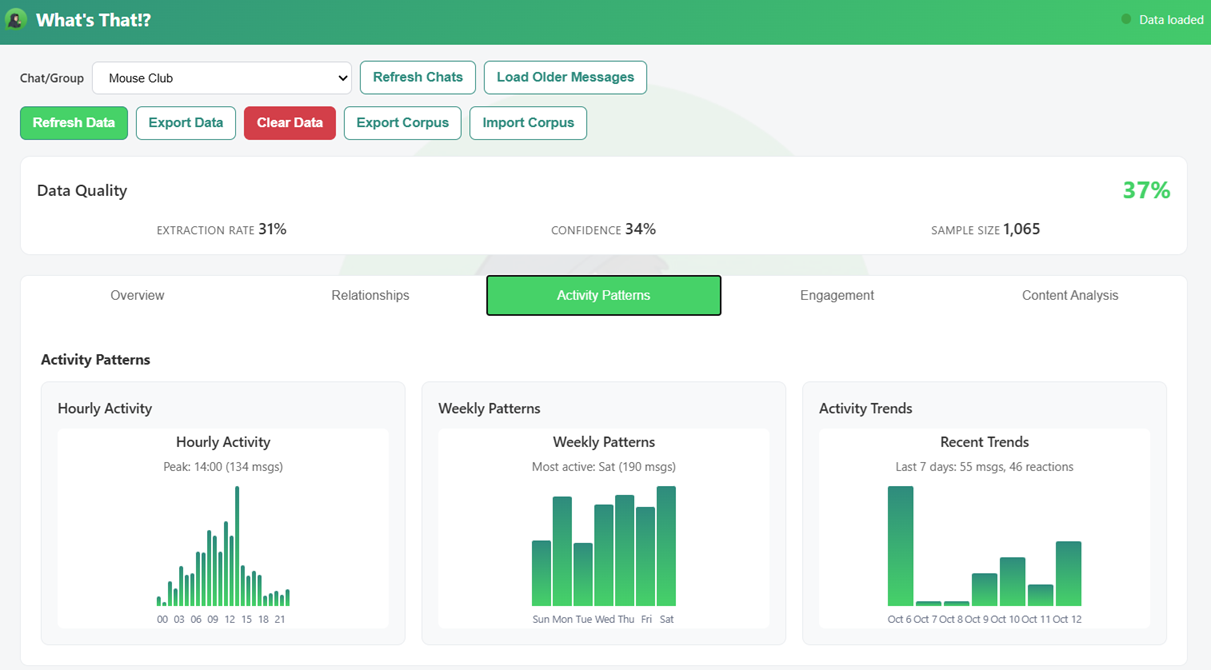Open the Relationships tab
Viewport: 1211px width, 670px height.
(370, 296)
